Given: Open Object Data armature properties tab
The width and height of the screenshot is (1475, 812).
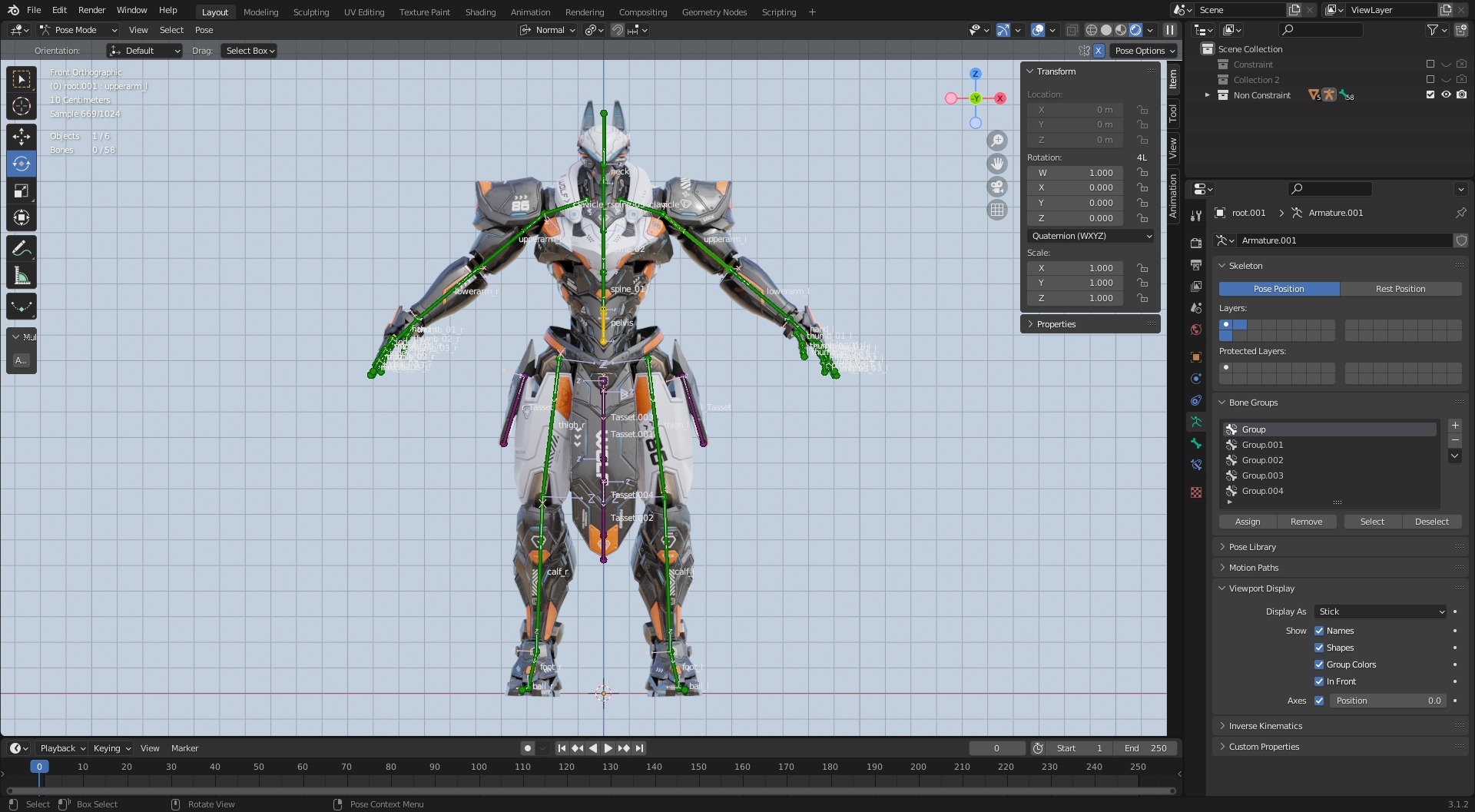Looking at the screenshot, I should click(x=1196, y=422).
